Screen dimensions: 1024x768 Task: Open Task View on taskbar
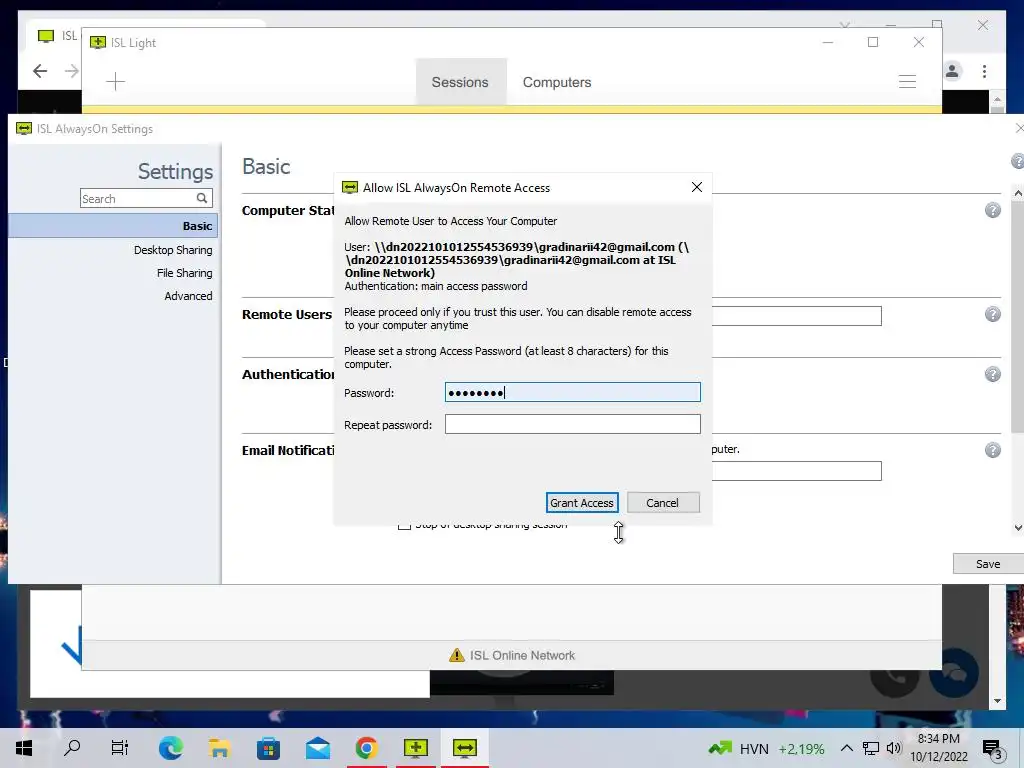(120, 748)
